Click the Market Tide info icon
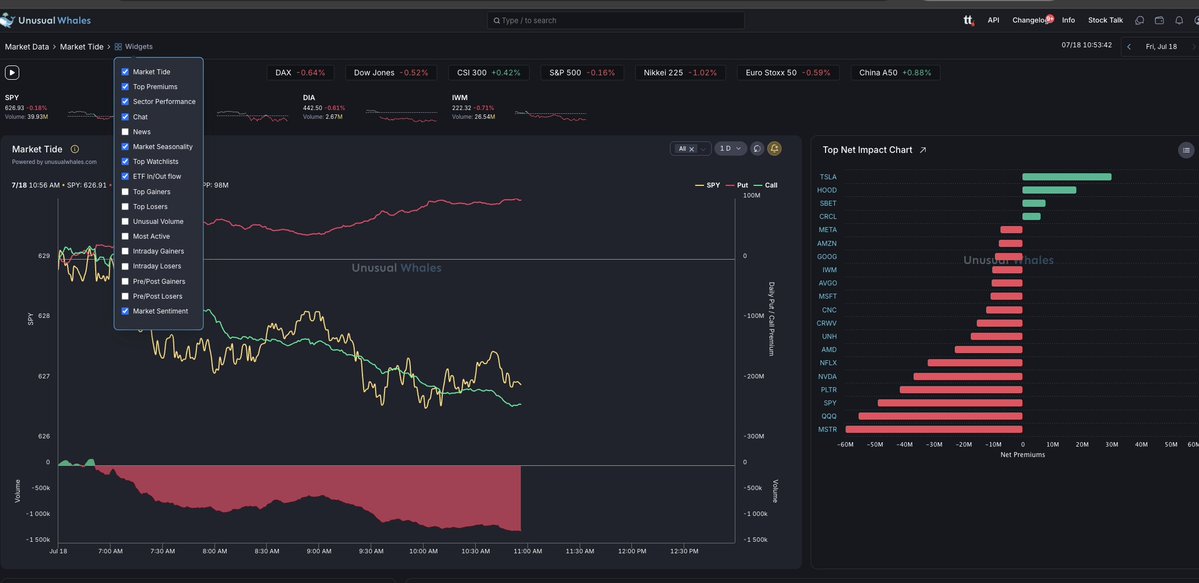 click(x=75, y=149)
